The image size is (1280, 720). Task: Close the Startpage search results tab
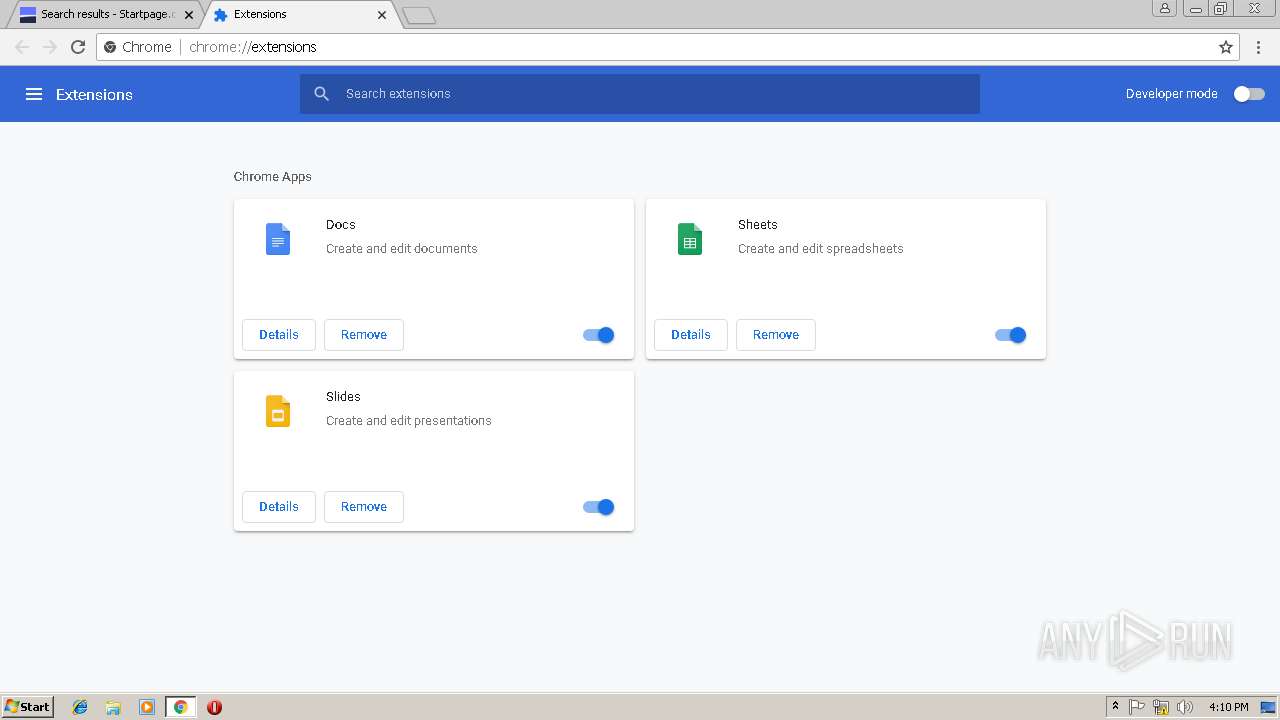coord(189,15)
